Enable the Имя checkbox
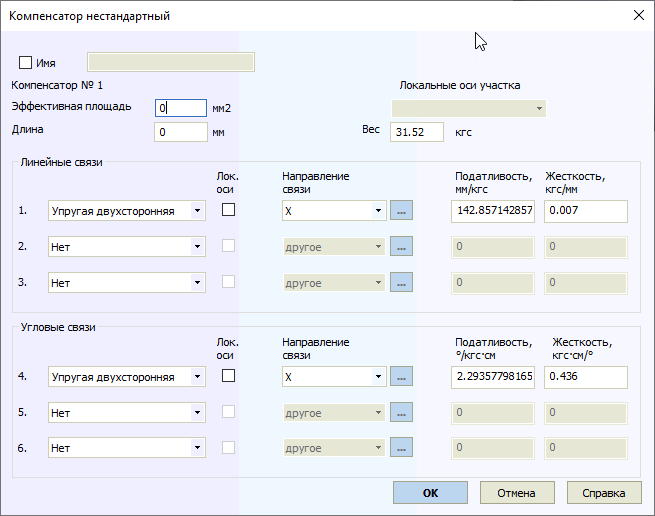655x516 pixels. click(x=26, y=62)
